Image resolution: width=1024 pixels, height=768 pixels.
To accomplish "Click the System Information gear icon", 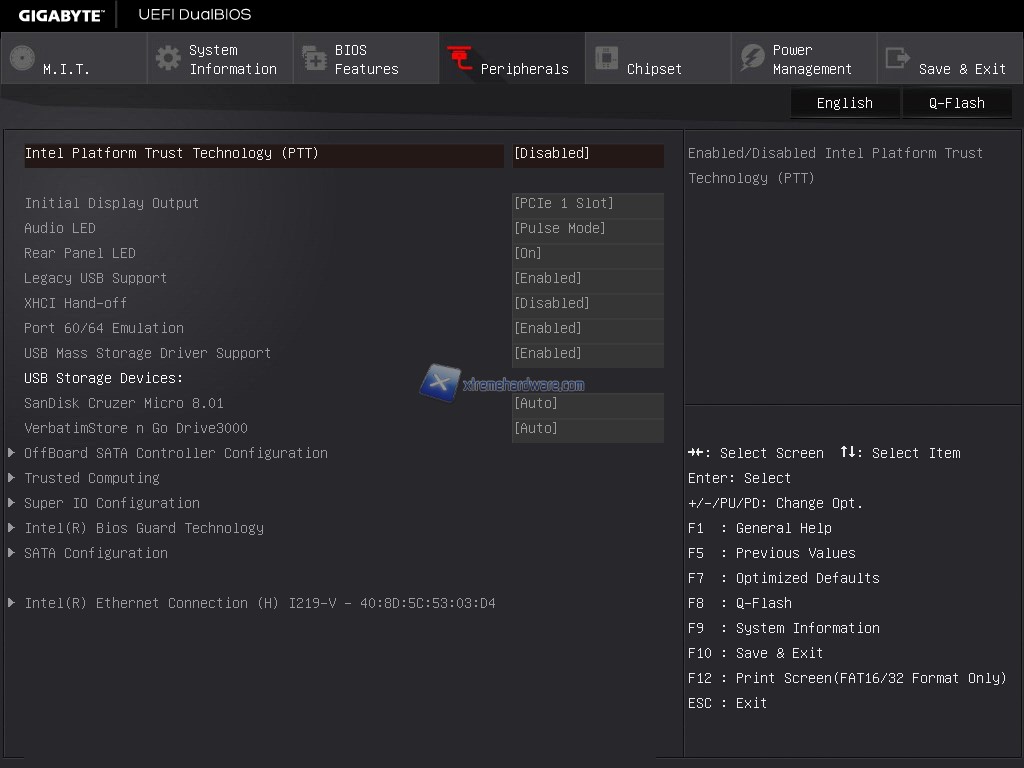I will (168, 58).
